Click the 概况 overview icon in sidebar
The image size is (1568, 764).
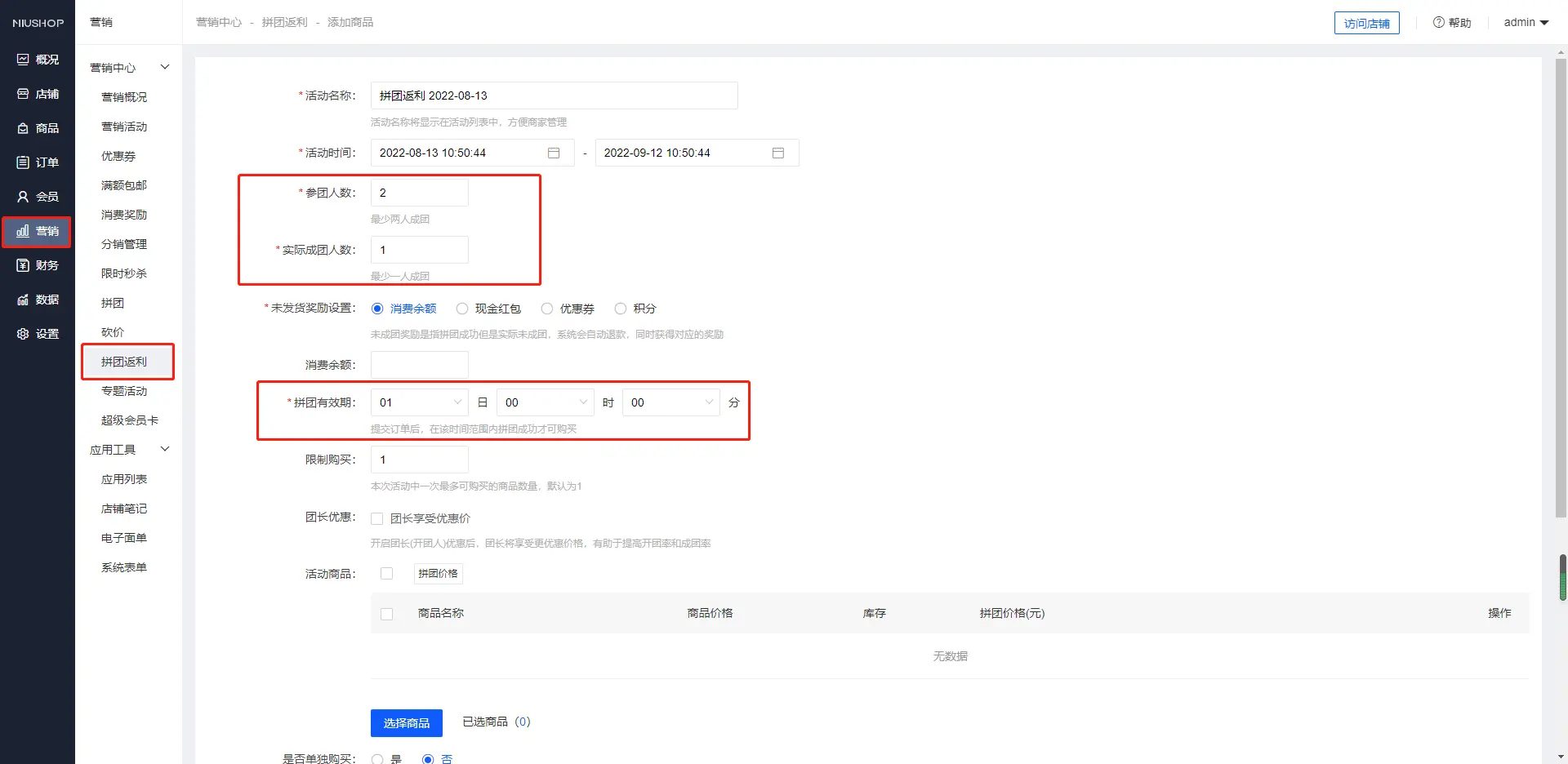pos(23,60)
